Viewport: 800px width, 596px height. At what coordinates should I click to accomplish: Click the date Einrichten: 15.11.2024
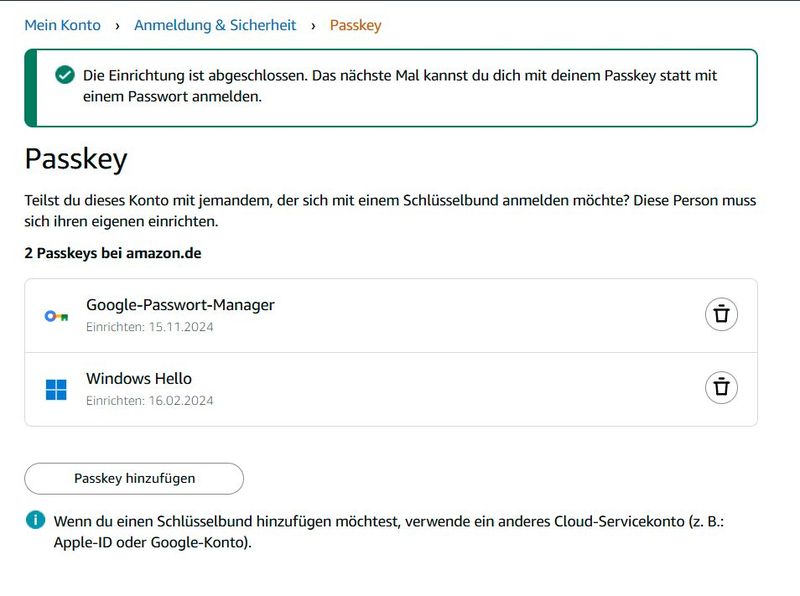[x=149, y=327]
